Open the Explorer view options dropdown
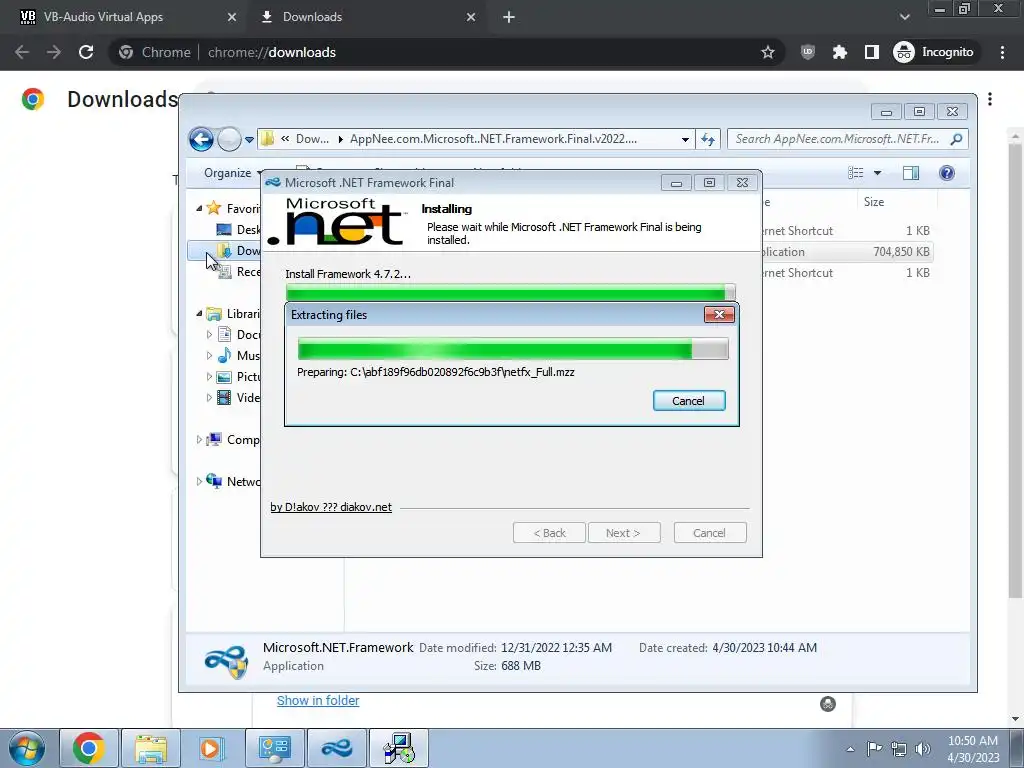Viewport: 1024px width, 768px height. pos(878,173)
